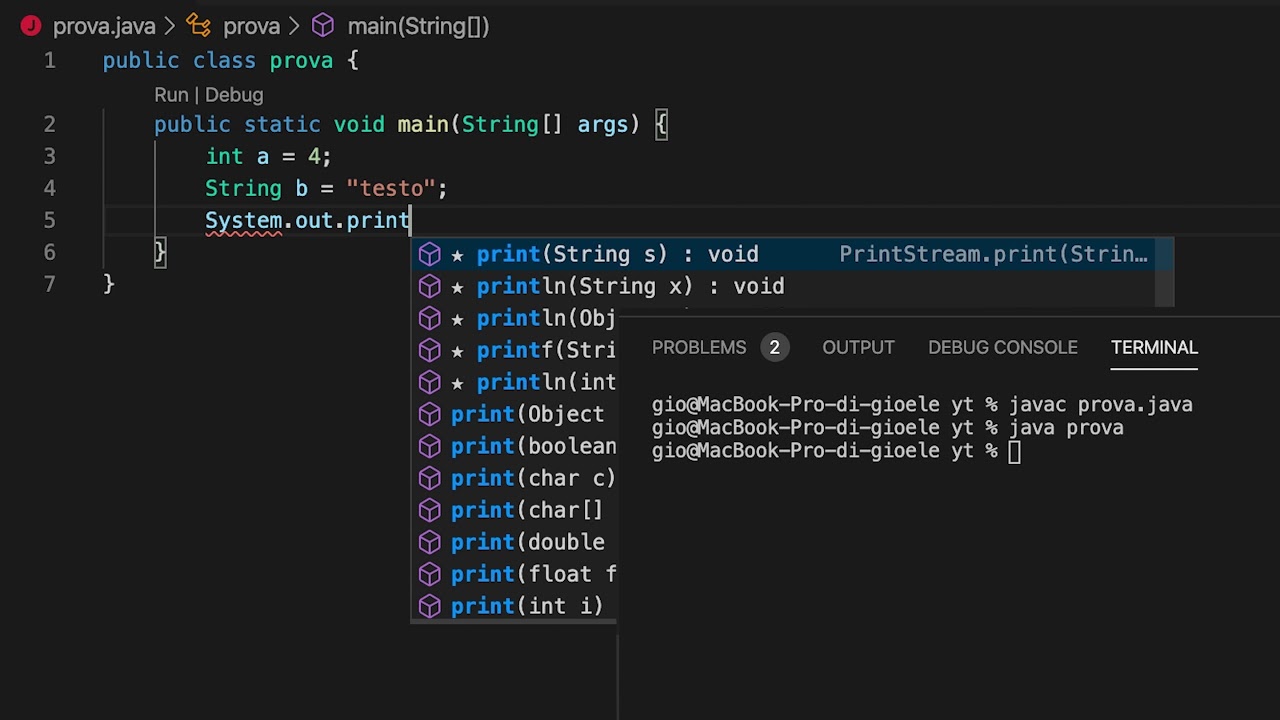Screen dimensions: 1280x720
Task: Pick print(char c) suggestion
Action: point(514,478)
